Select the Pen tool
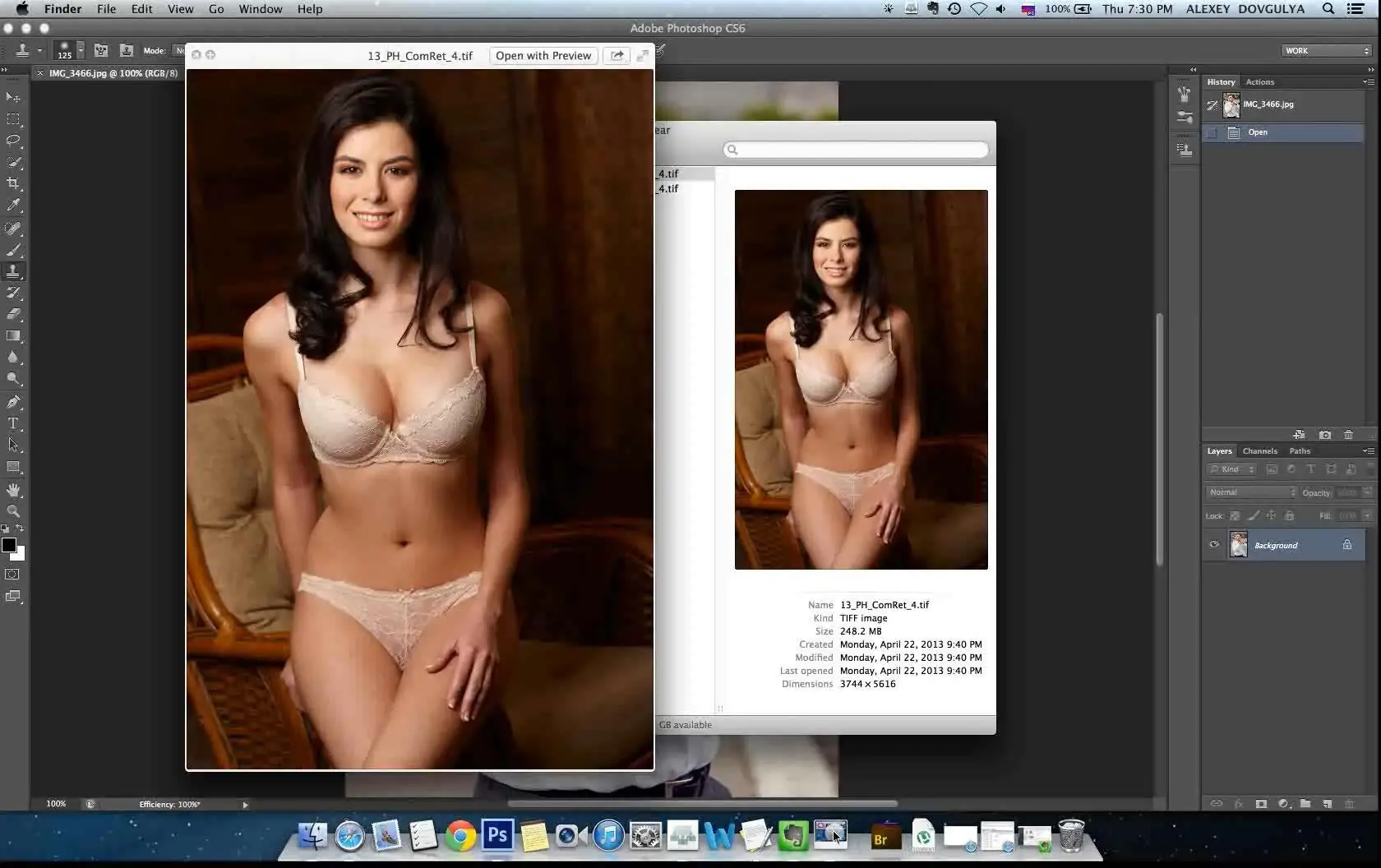1381x868 pixels. pyautogui.click(x=13, y=402)
